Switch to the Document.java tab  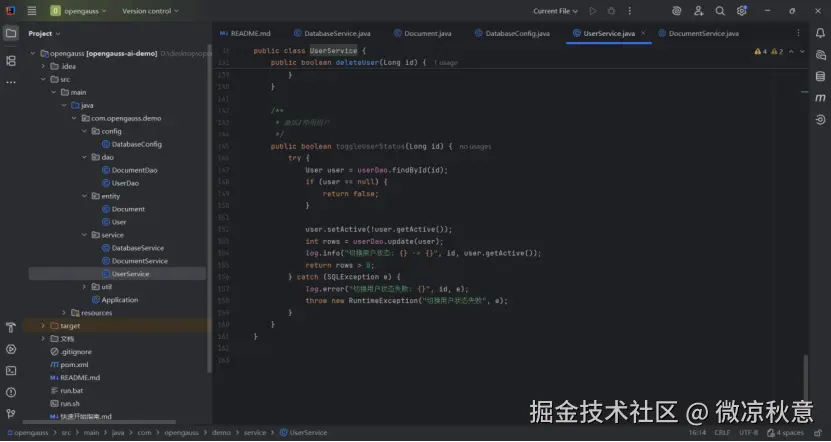tap(423, 33)
